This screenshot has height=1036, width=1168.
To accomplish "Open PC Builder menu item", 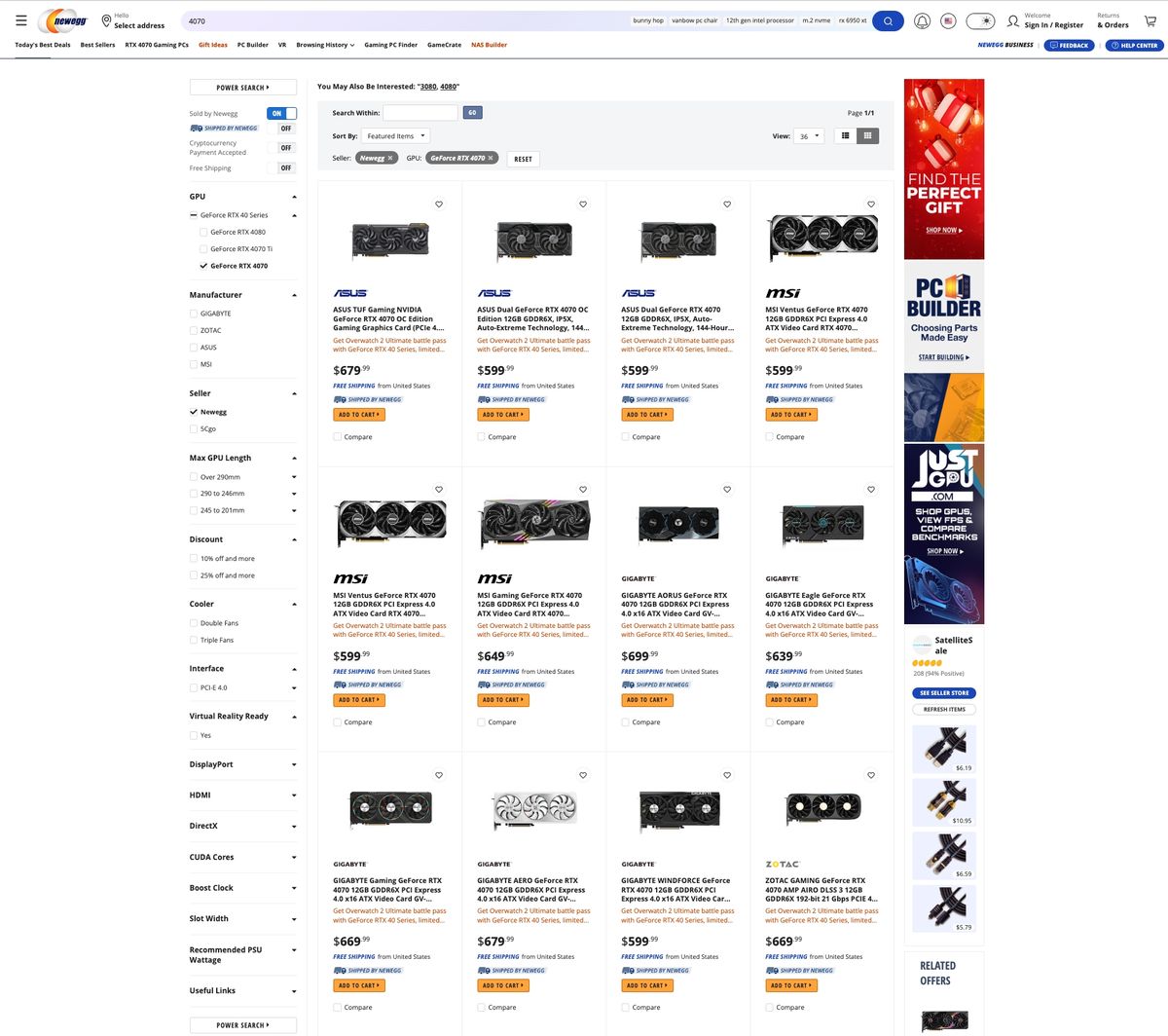I will pos(253,45).
